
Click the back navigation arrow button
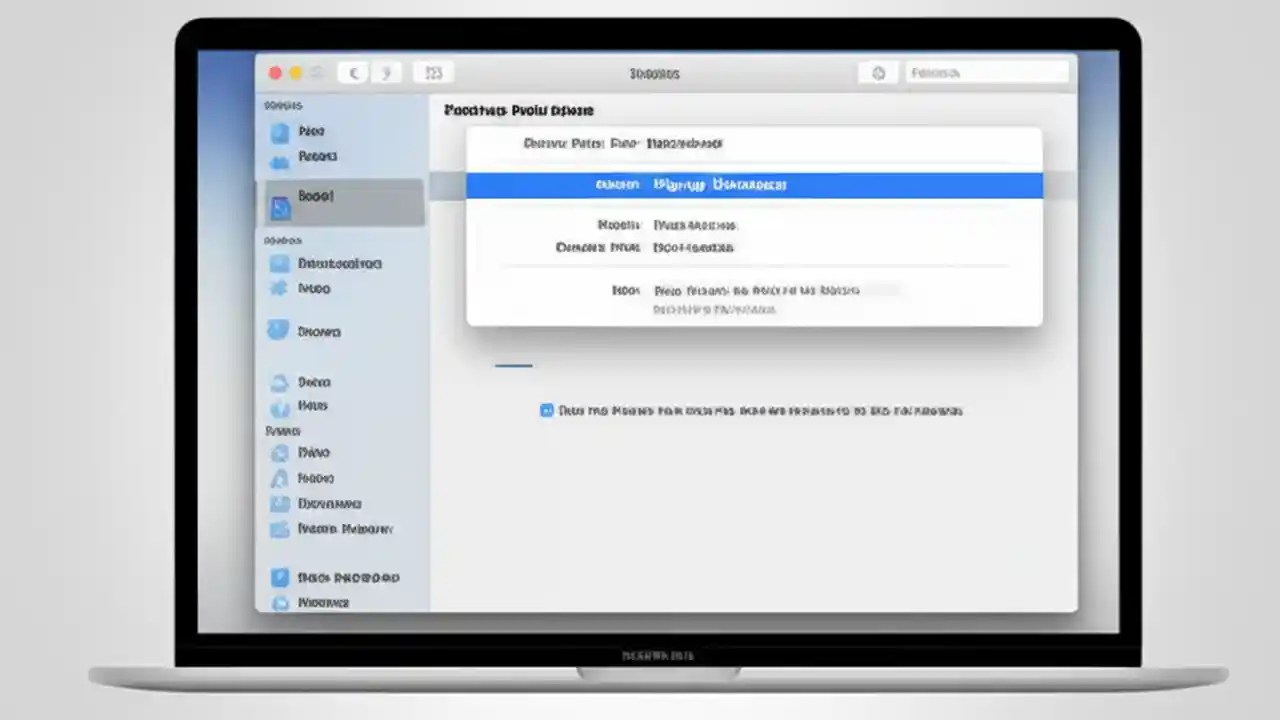354,72
